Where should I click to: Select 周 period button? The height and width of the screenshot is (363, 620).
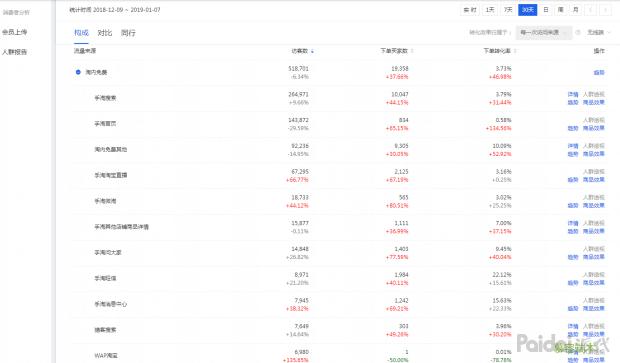coord(561,10)
